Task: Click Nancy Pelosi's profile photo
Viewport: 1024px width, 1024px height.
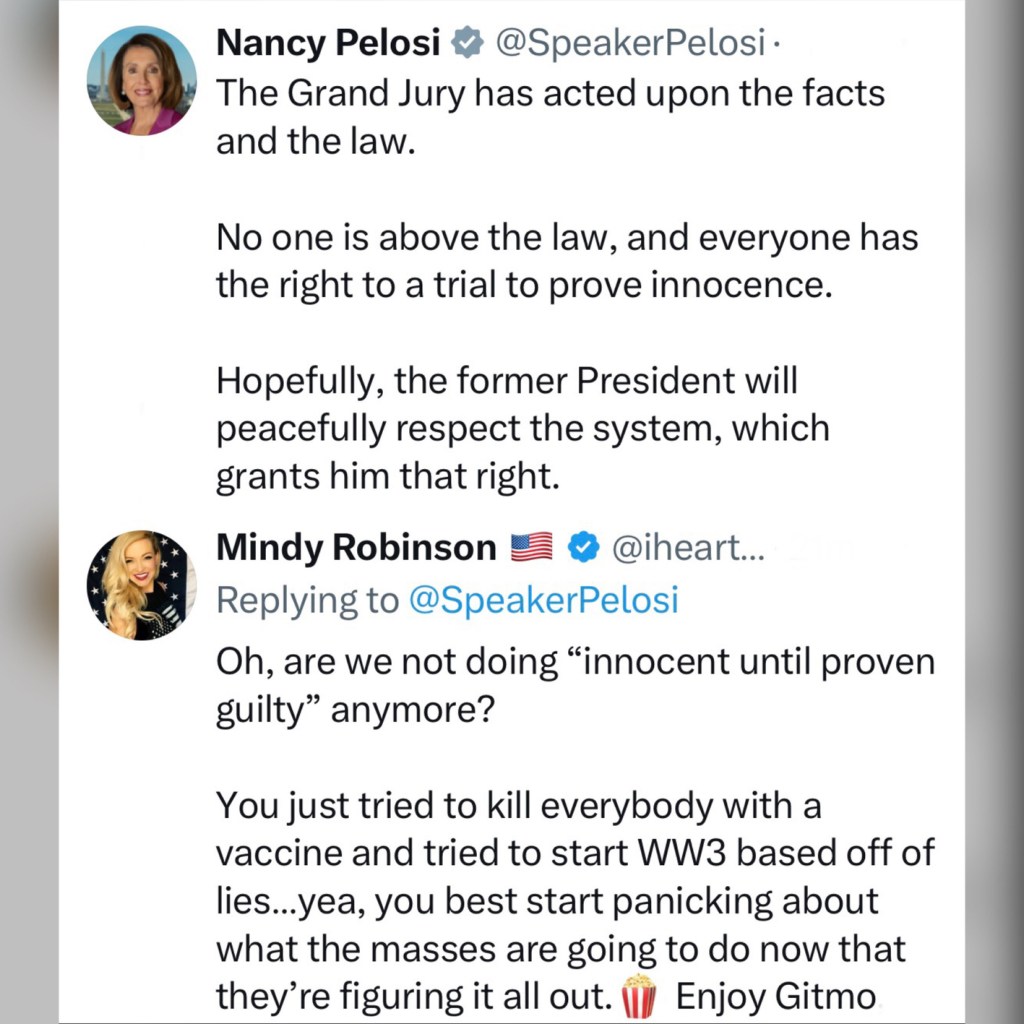Action: [141, 81]
